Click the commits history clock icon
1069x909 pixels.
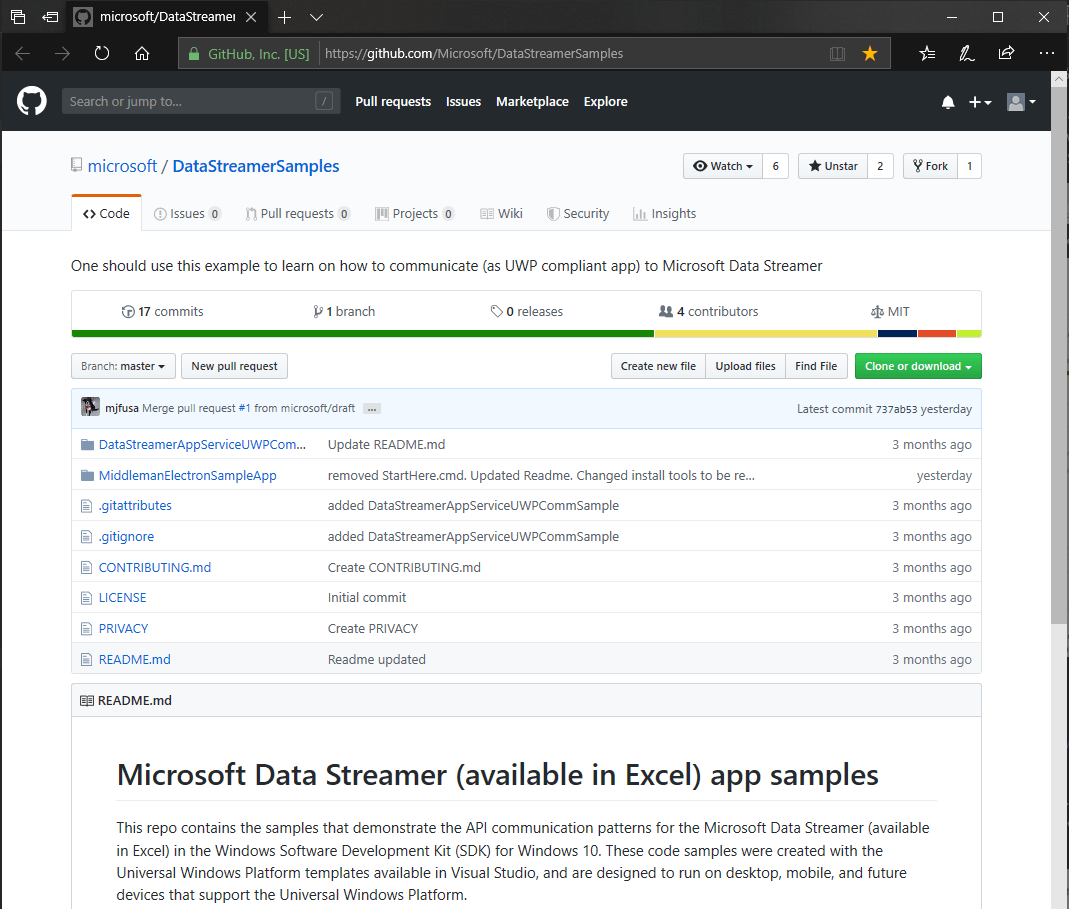tap(127, 311)
